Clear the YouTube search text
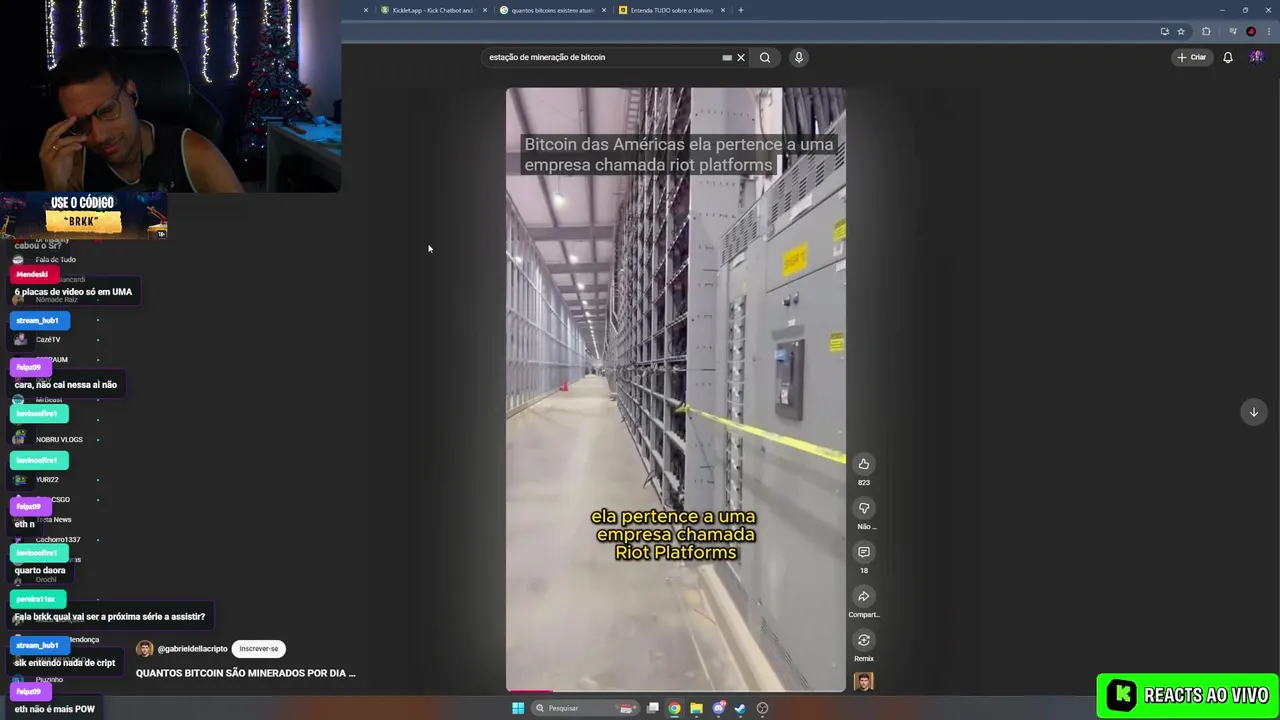1280x720 pixels. (x=741, y=57)
